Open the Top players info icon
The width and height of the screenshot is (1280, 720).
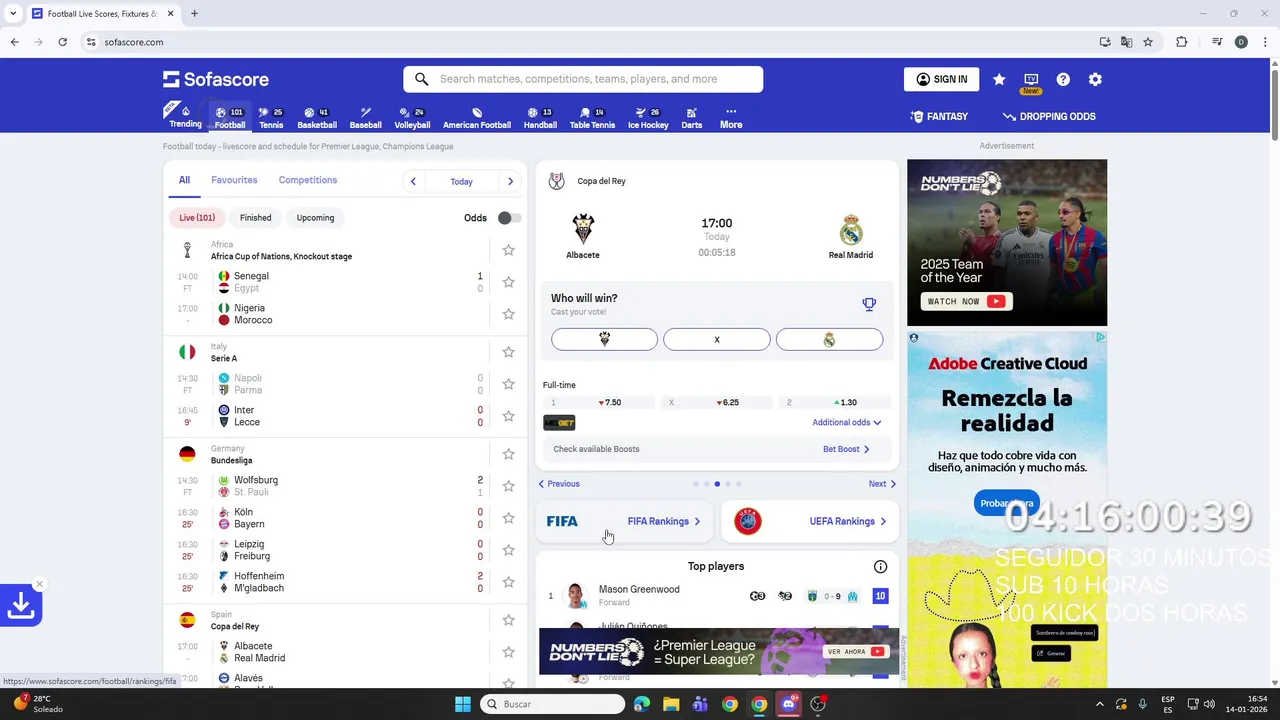point(880,566)
